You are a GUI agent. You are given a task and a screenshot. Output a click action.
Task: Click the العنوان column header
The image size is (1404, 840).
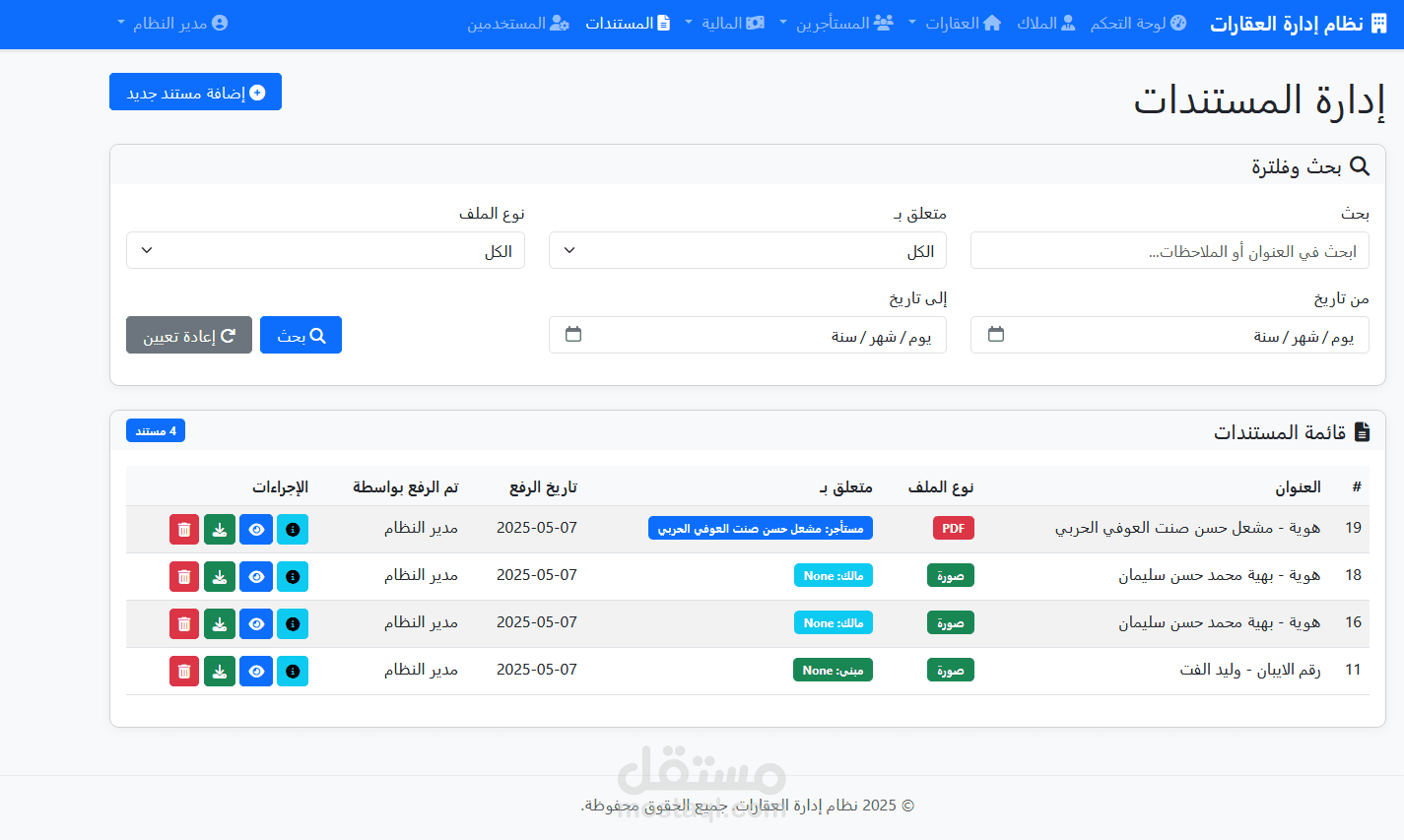pos(1298,487)
